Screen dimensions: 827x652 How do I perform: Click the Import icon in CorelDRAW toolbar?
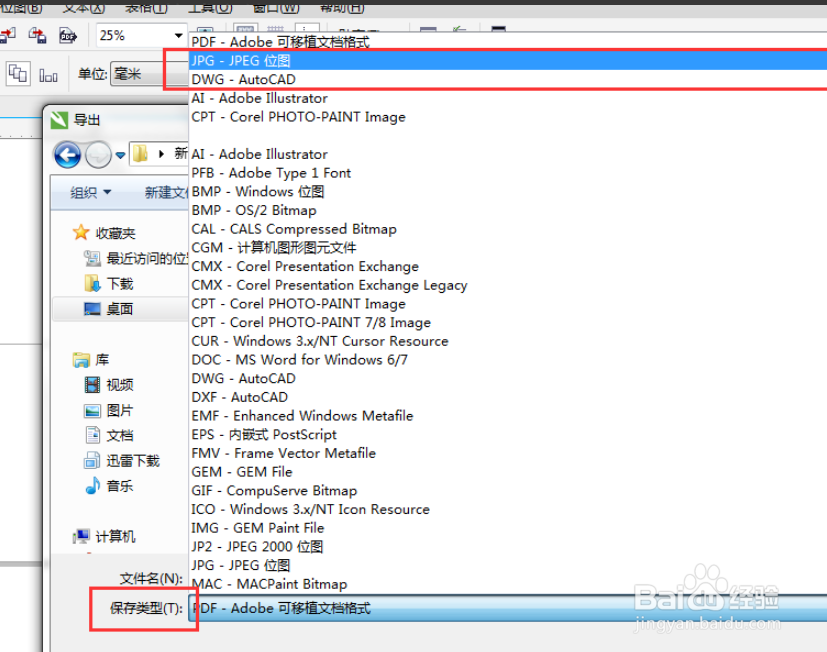(8, 36)
